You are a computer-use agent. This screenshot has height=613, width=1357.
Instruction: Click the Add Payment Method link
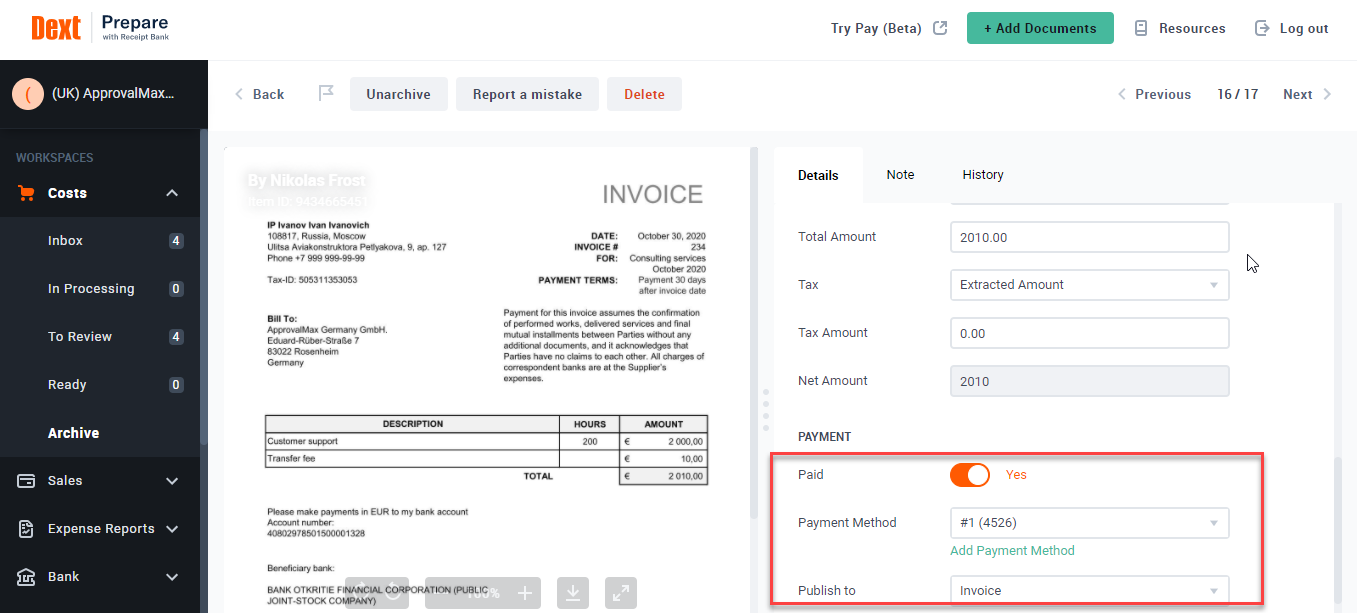pos(1012,551)
